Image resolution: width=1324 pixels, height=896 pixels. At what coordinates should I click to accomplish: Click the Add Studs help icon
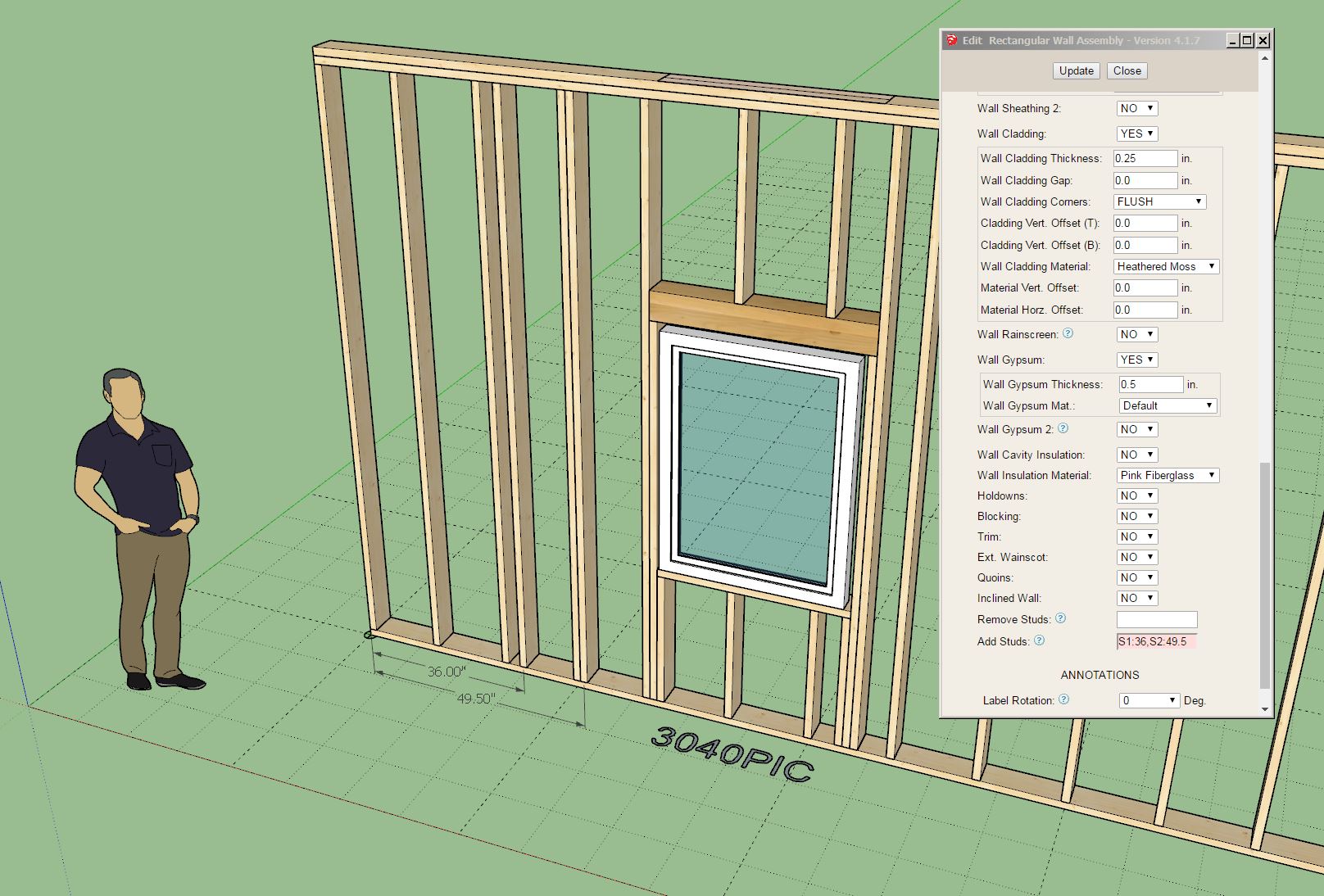tap(1039, 640)
